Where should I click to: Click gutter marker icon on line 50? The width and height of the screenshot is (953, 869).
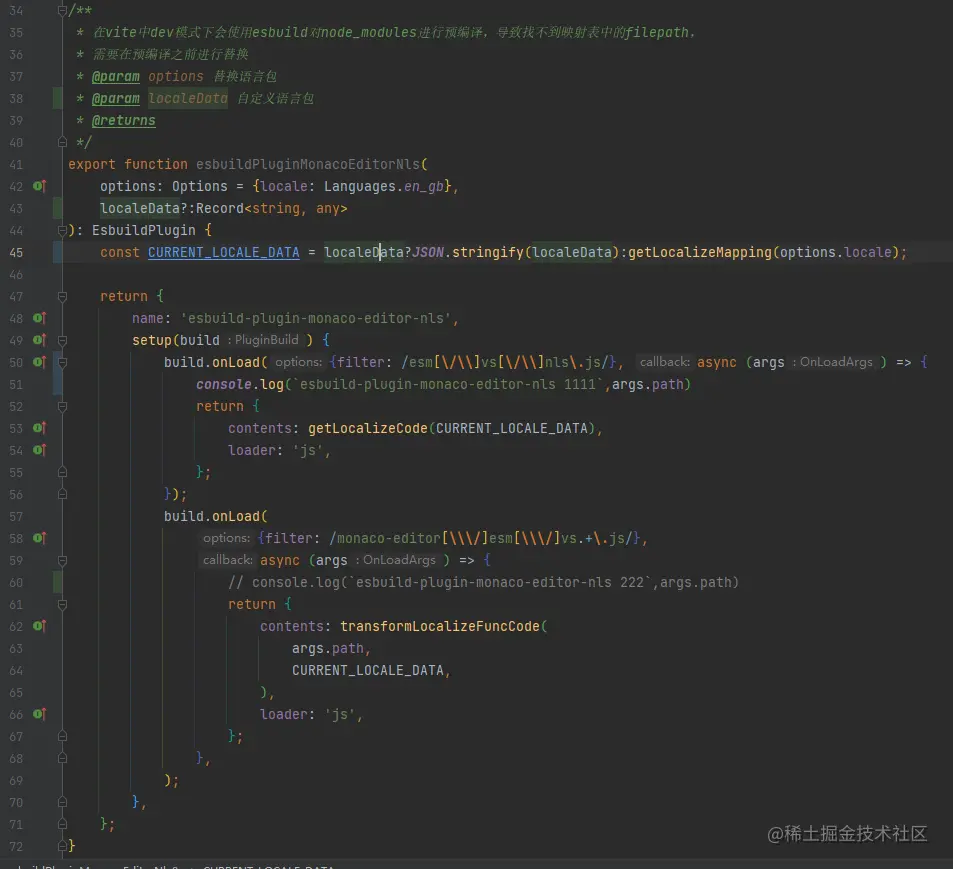pos(40,362)
